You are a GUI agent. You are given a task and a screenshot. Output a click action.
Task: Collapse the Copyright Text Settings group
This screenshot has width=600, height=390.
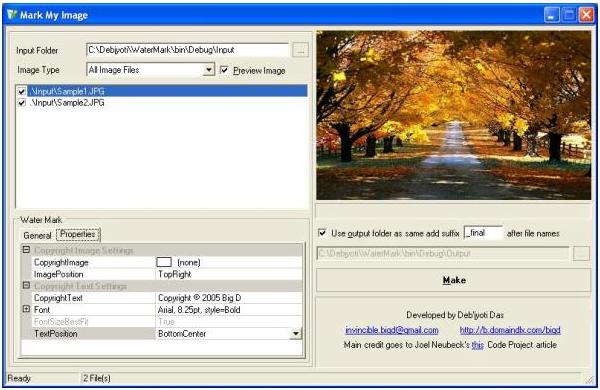pos(26,286)
